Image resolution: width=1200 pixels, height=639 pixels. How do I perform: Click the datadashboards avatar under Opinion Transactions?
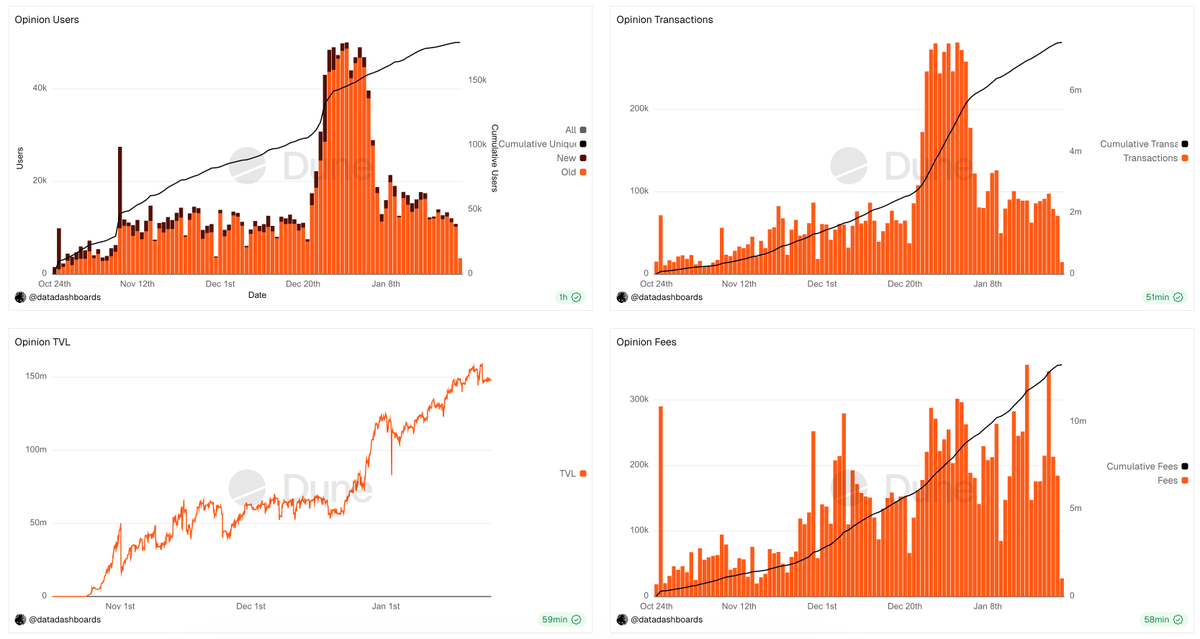622,297
